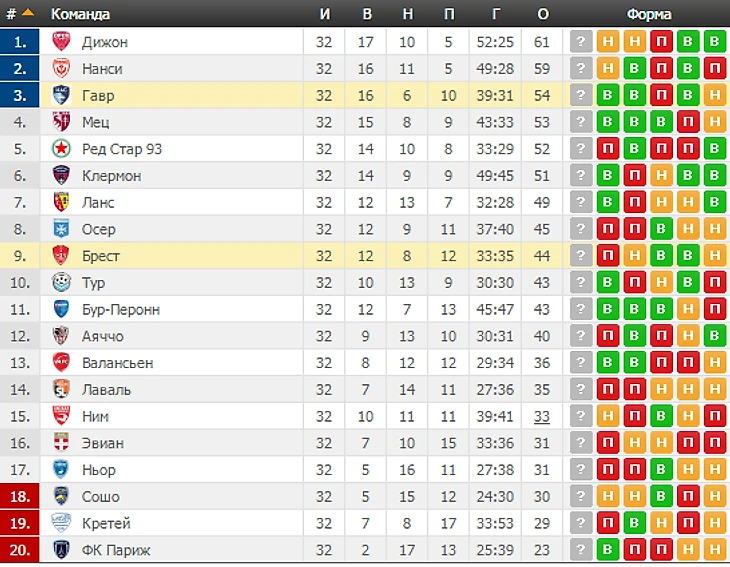
Task: Click the Red Star 93 crest
Action: click(61, 149)
